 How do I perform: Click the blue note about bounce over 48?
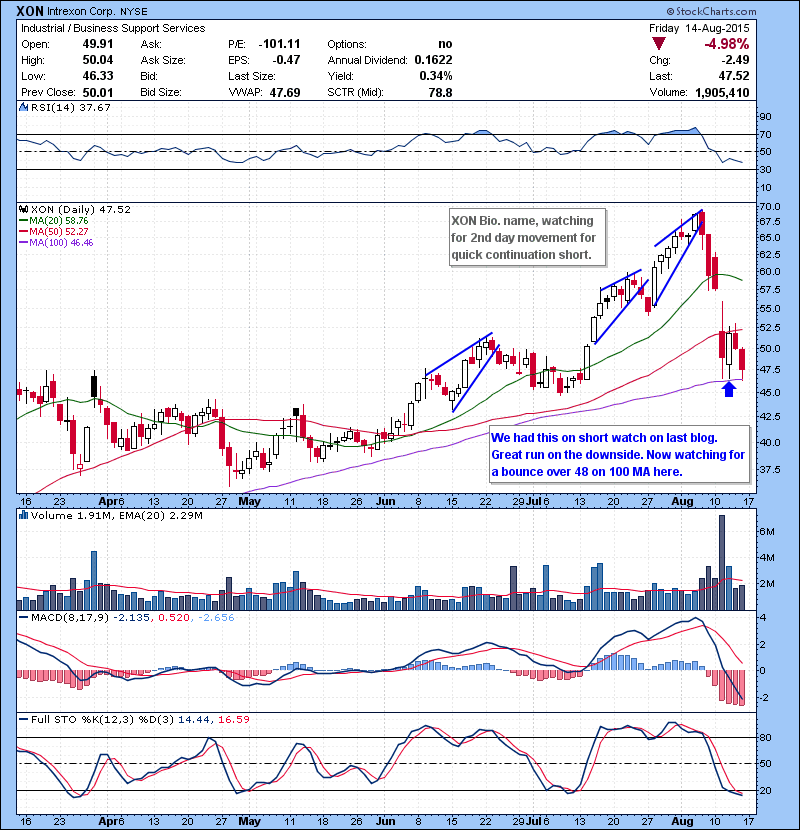(x=619, y=455)
